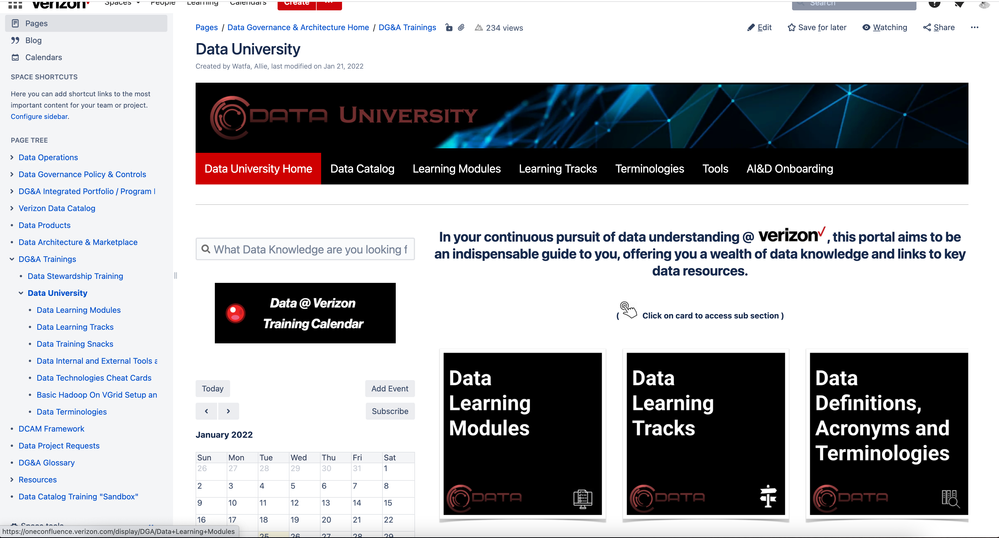Click the book search icon on the Terminologies card
Image resolution: width=999 pixels, height=538 pixels.
[951, 498]
